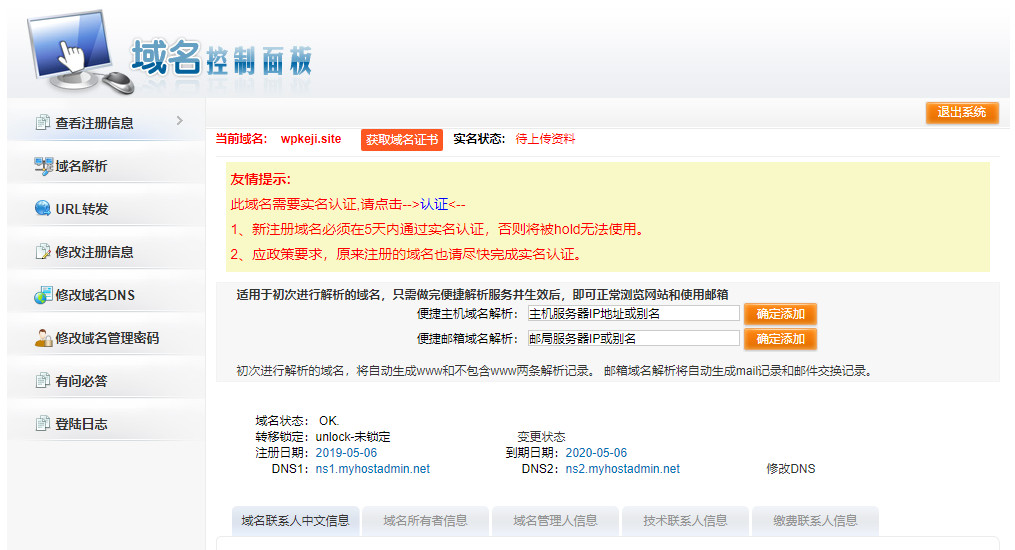Click the document icon beside 有问必答
1015x550 pixels.
[x=43, y=380]
